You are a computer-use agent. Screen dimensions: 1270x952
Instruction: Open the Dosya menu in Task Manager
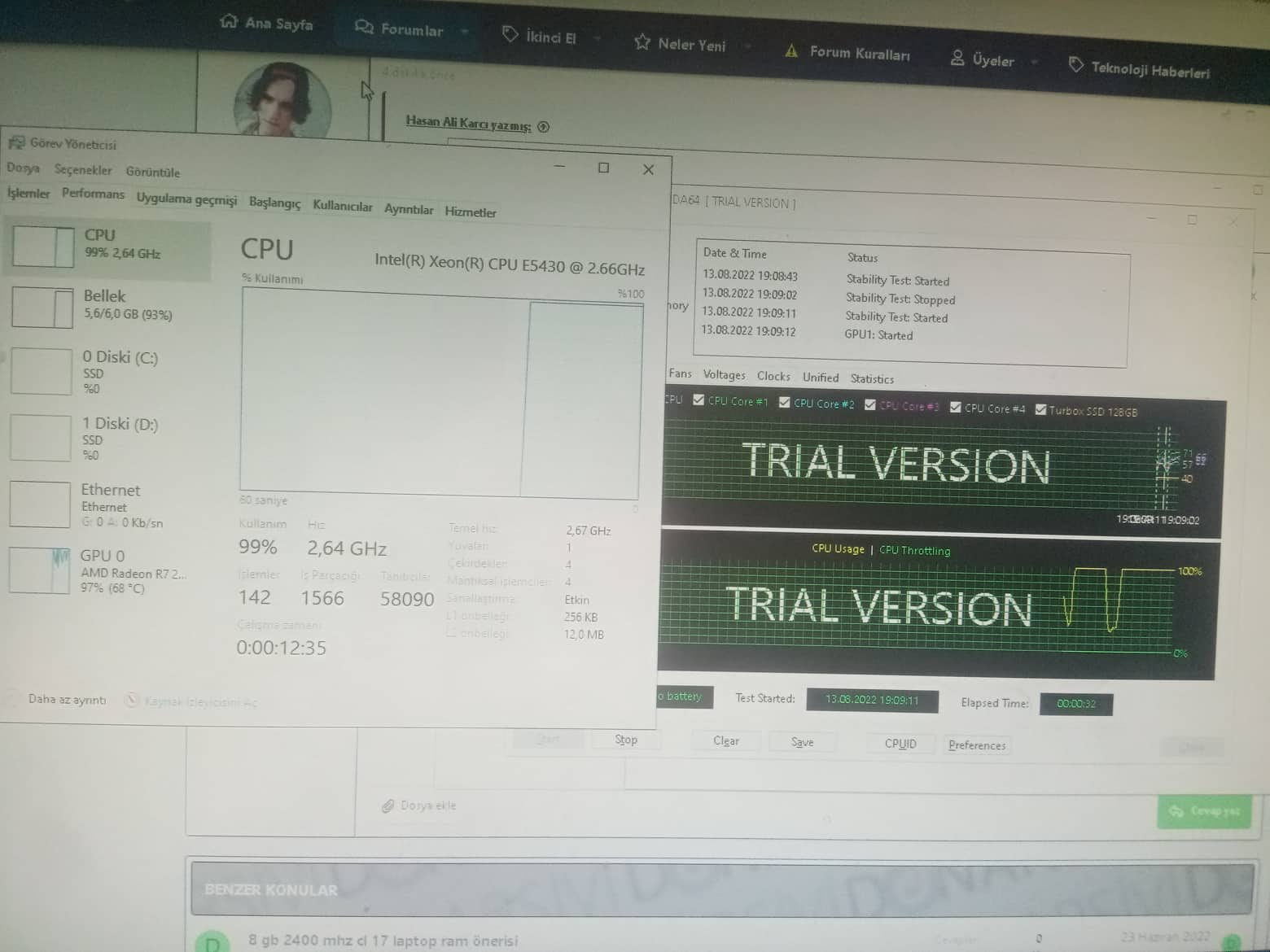pyautogui.click(x=23, y=168)
